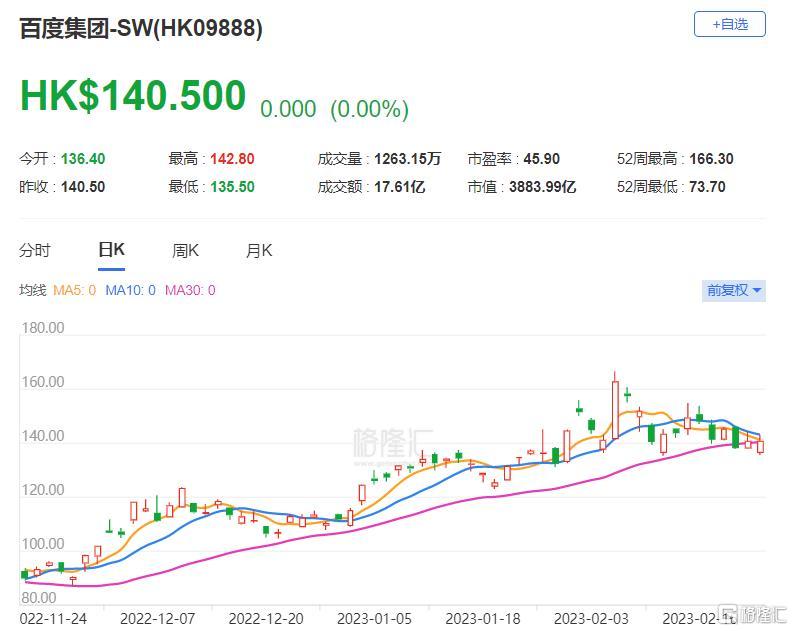This screenshot has width=793, height=631.
Task: Click the 180.00 price axis label
Action: coord(43,328)
